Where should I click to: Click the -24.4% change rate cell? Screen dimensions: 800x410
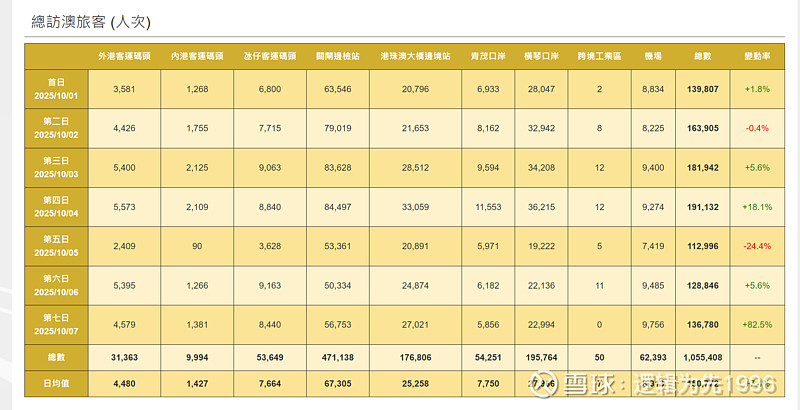[x=757, y=246]
